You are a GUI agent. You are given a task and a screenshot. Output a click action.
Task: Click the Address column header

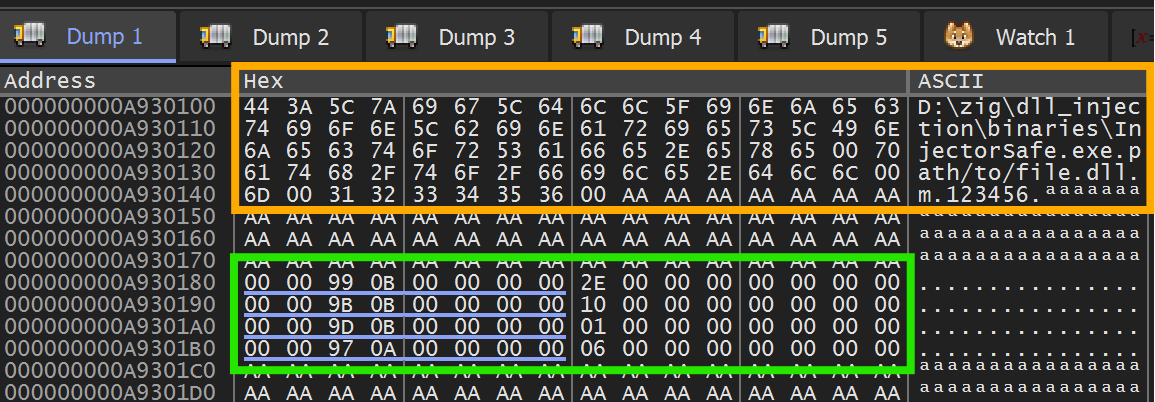116,80
